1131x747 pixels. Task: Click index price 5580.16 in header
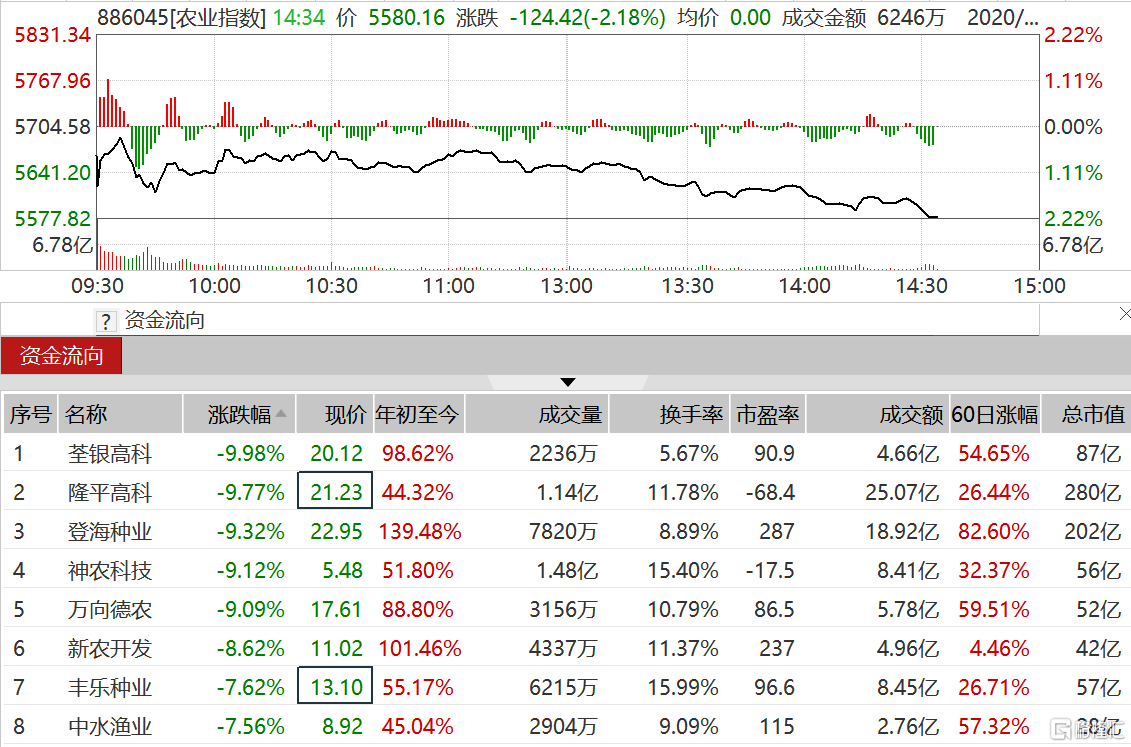pyautogui.click(x=407, y=17)
